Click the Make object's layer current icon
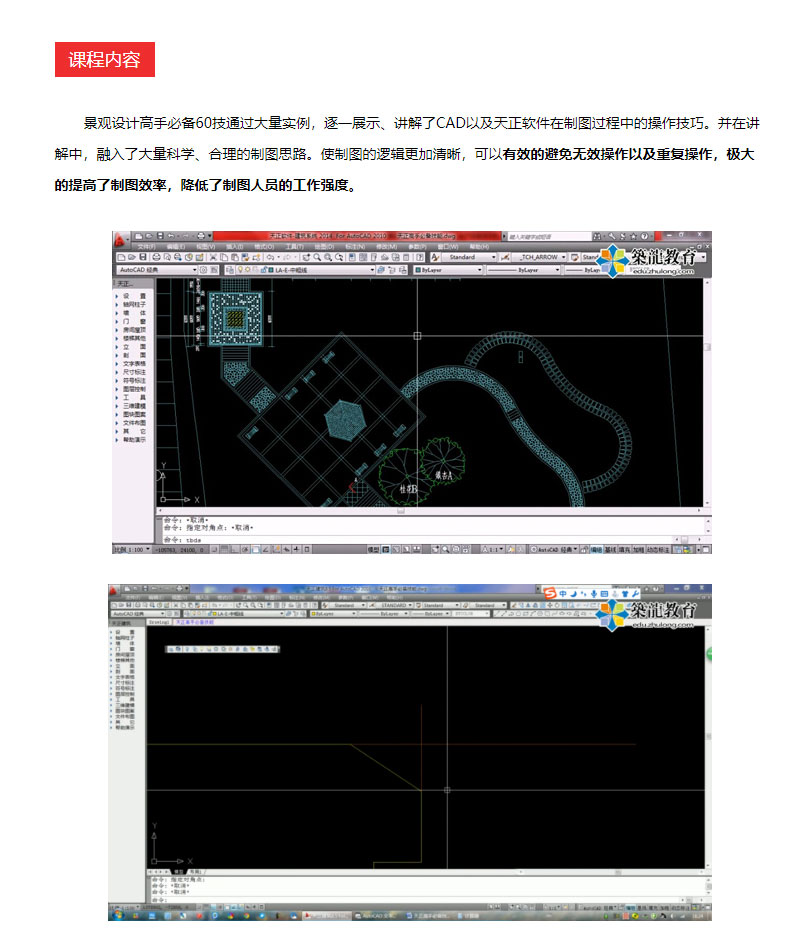Viewport: 810px width, 948px height. tap(380, 270)
